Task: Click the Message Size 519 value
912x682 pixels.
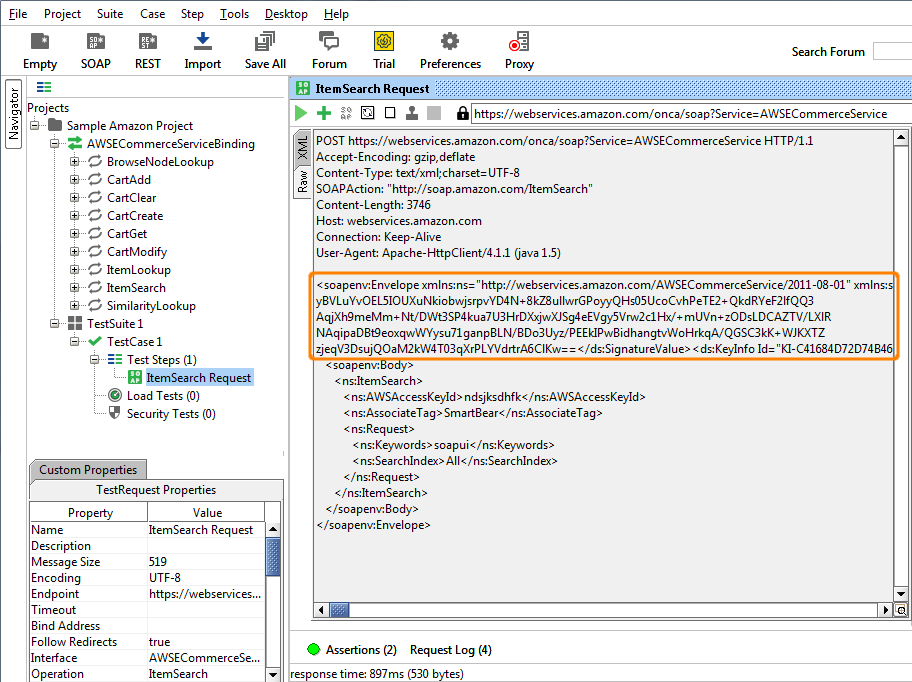Action: point(206,562)
